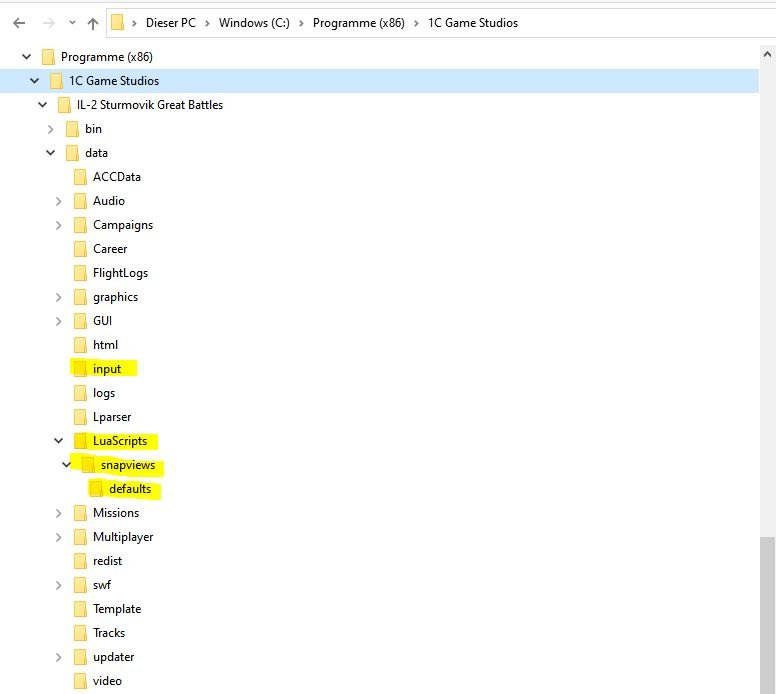Click the scrollbar up arrow
This screenshot has height=694, width=776.
pyautogui.click(x=768, y=54)
